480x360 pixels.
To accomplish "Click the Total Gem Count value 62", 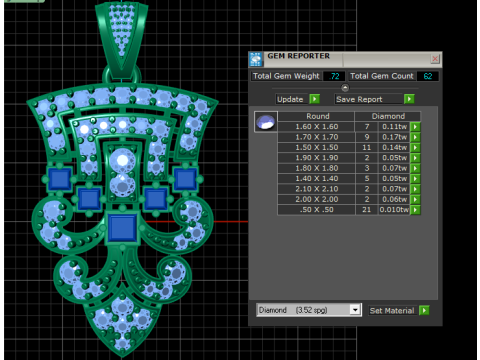I will pos(428,76).
